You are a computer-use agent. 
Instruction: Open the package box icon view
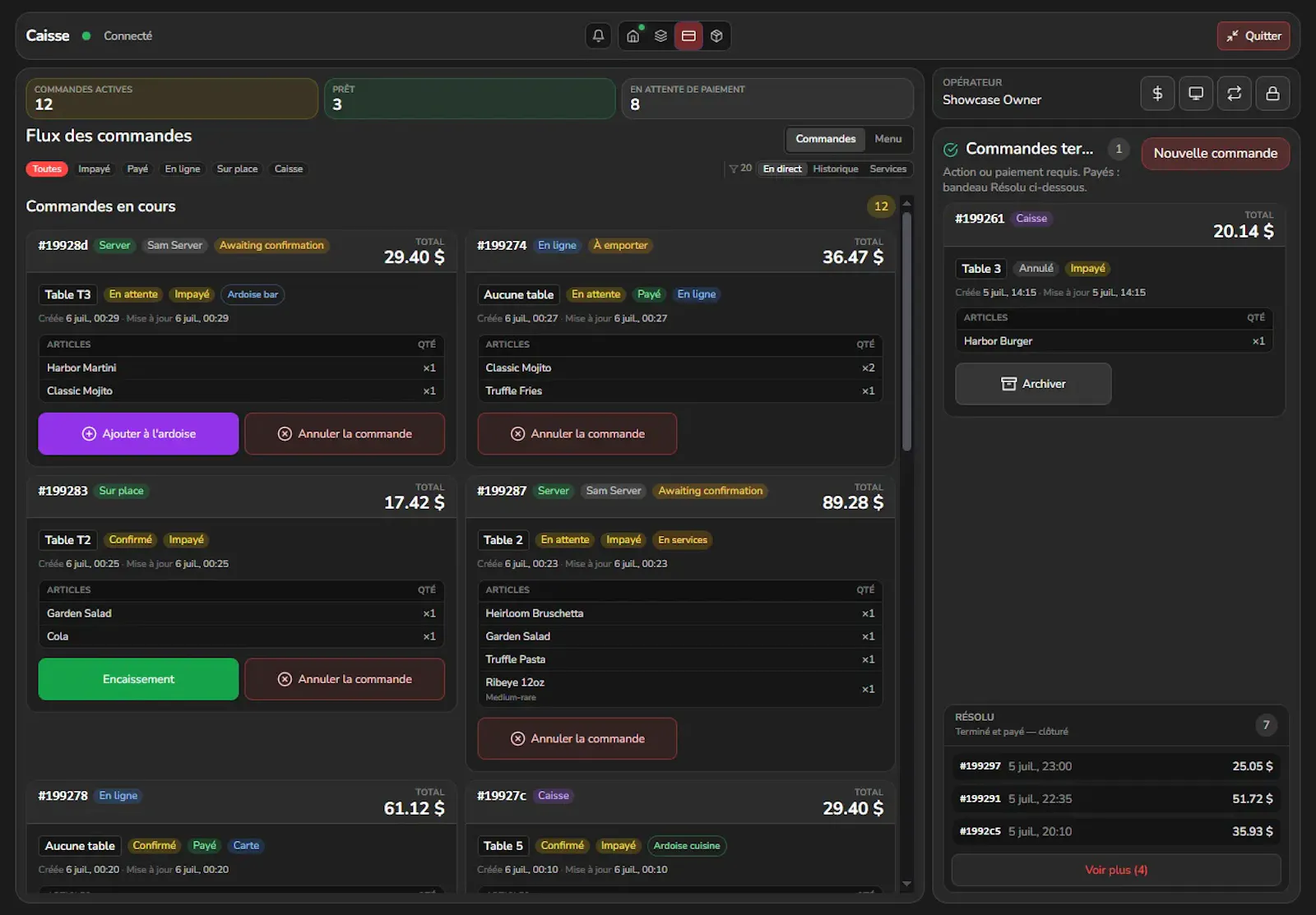point(716,35)
